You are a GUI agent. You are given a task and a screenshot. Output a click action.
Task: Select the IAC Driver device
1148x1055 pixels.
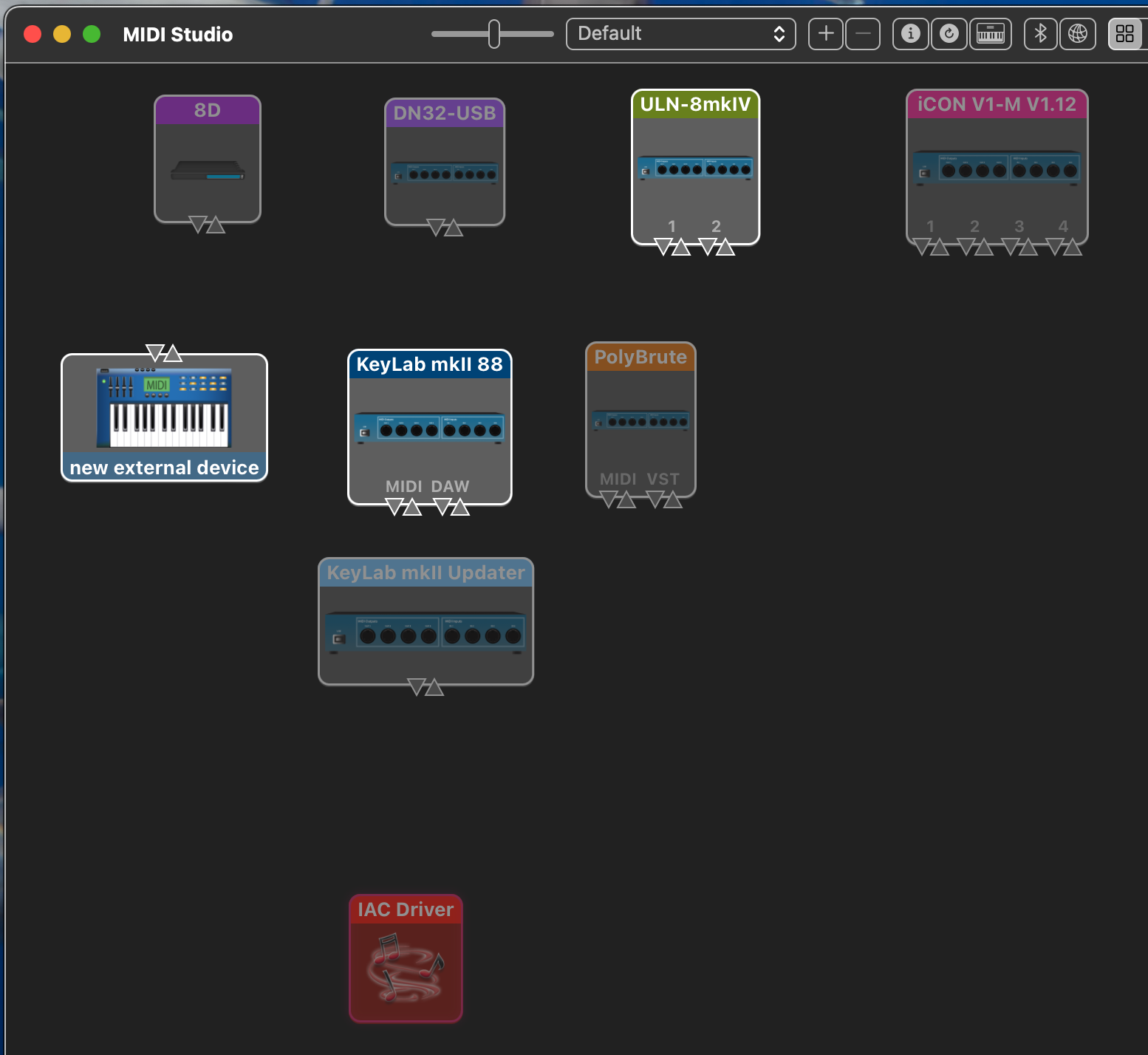tap(406, 959)
